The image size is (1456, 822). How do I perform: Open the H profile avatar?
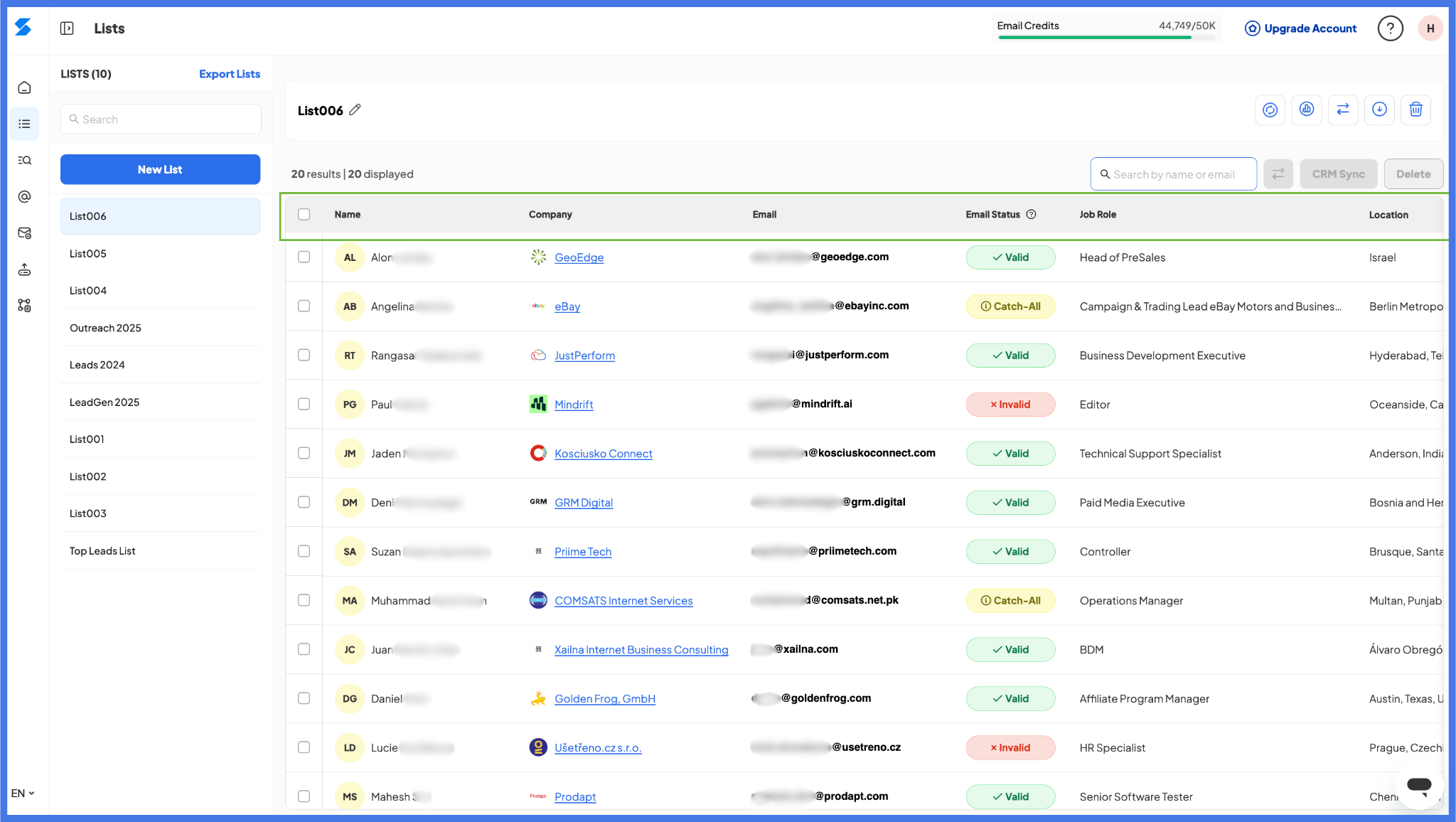1430,28
